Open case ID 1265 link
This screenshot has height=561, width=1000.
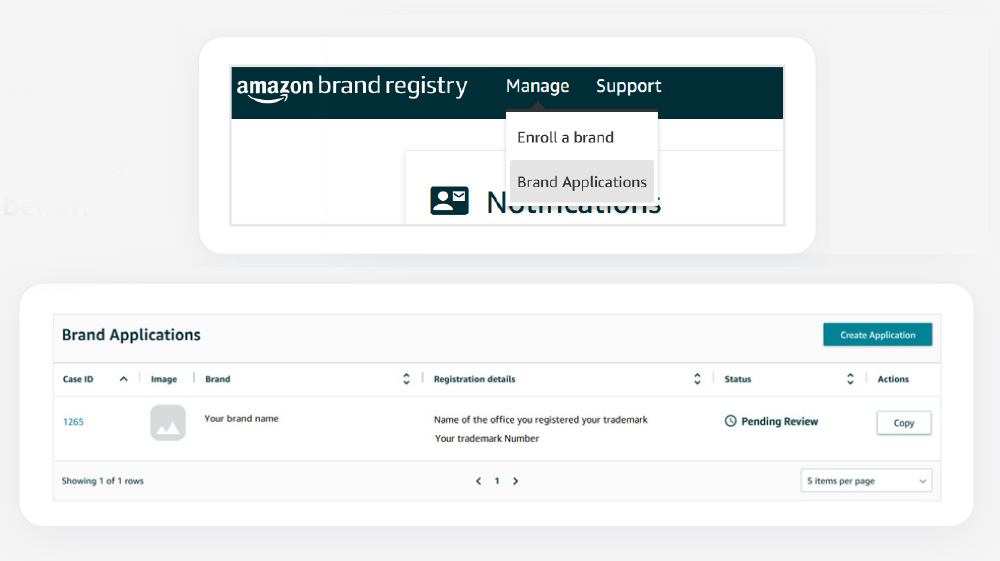[73, 422]
